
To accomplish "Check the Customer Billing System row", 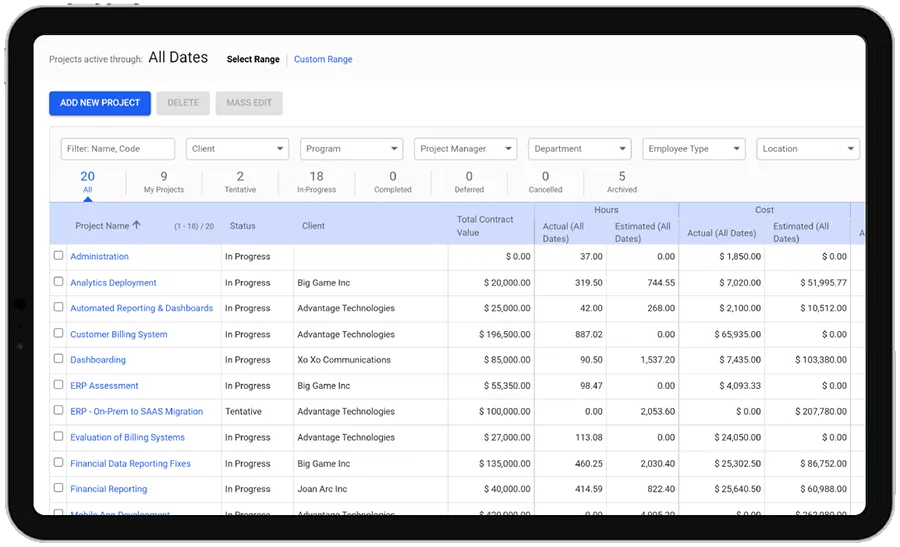I will (x=59, y=333).
